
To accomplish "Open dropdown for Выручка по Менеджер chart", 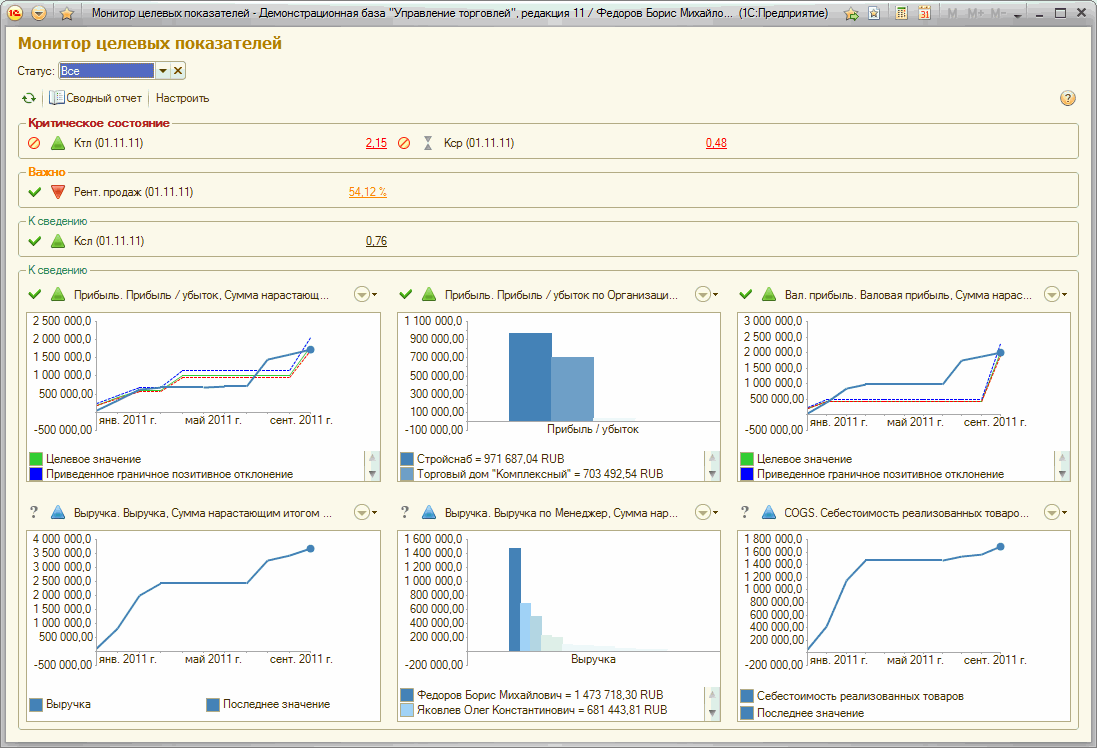I will [x=706, y=512].
